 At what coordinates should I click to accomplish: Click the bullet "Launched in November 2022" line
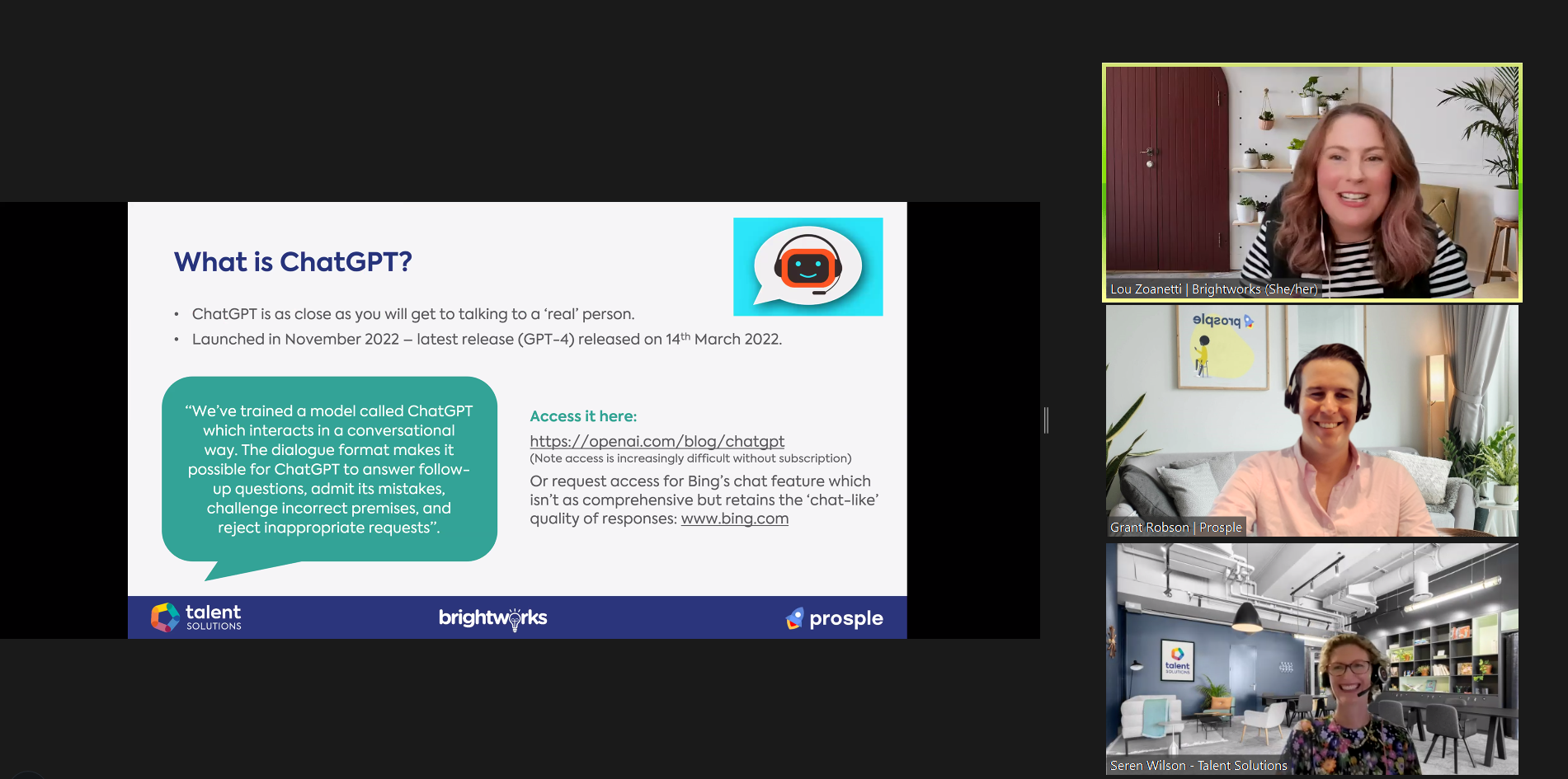click(487, 339)
